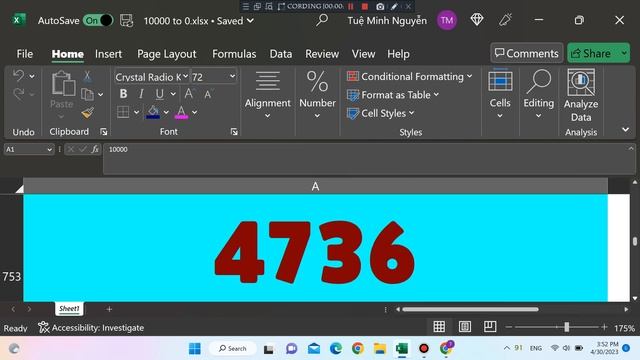Click the Redo icon
The width and height of the screenshot is (640, 360).
(18, 94)
